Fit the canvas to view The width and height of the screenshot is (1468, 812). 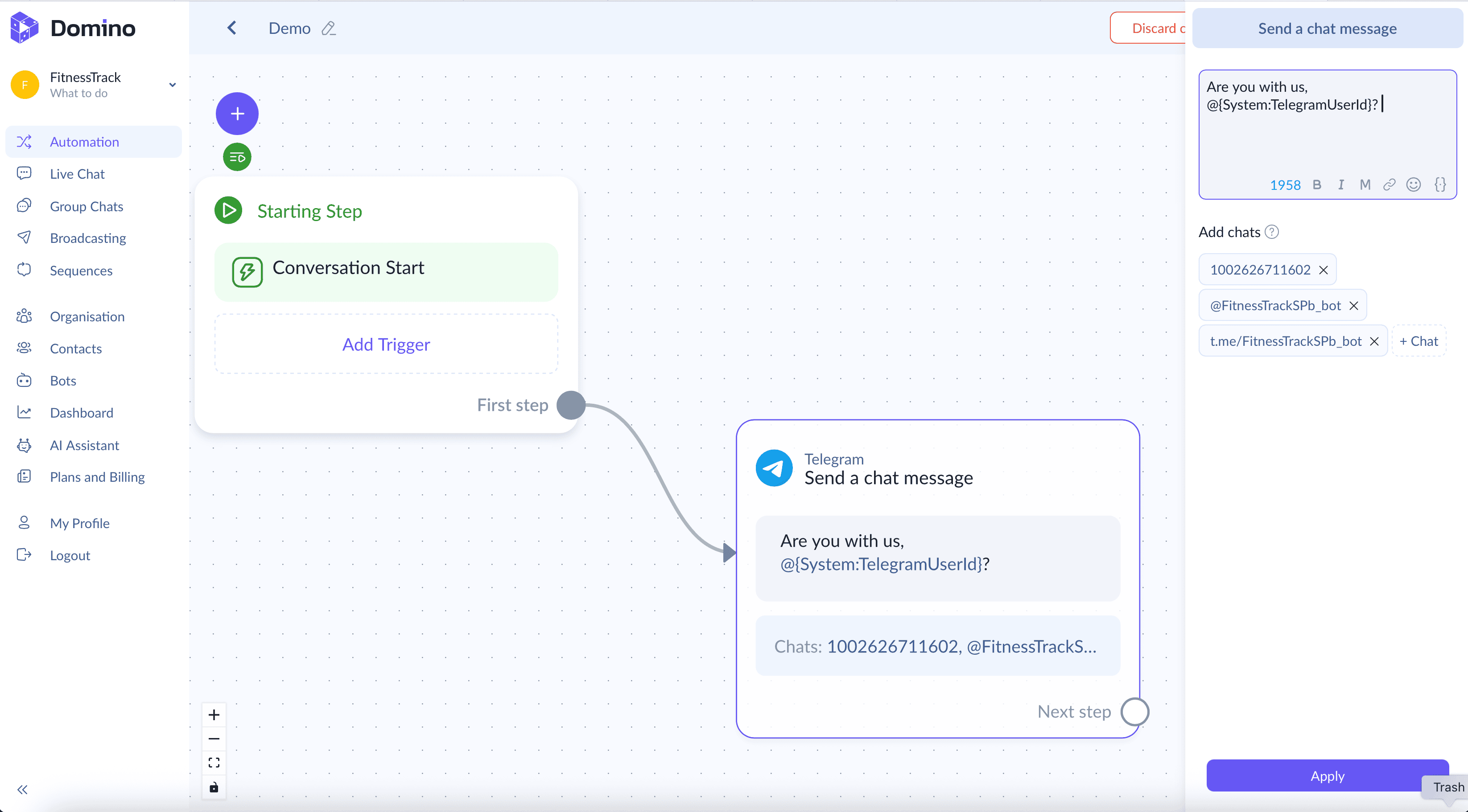[x=214, y=763]
